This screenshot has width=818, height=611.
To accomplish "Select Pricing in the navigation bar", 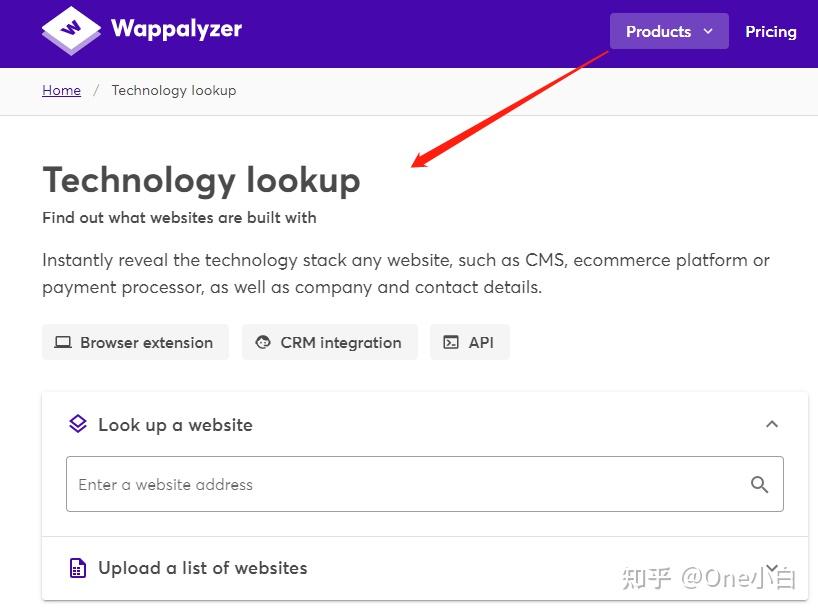I will 770,31.
